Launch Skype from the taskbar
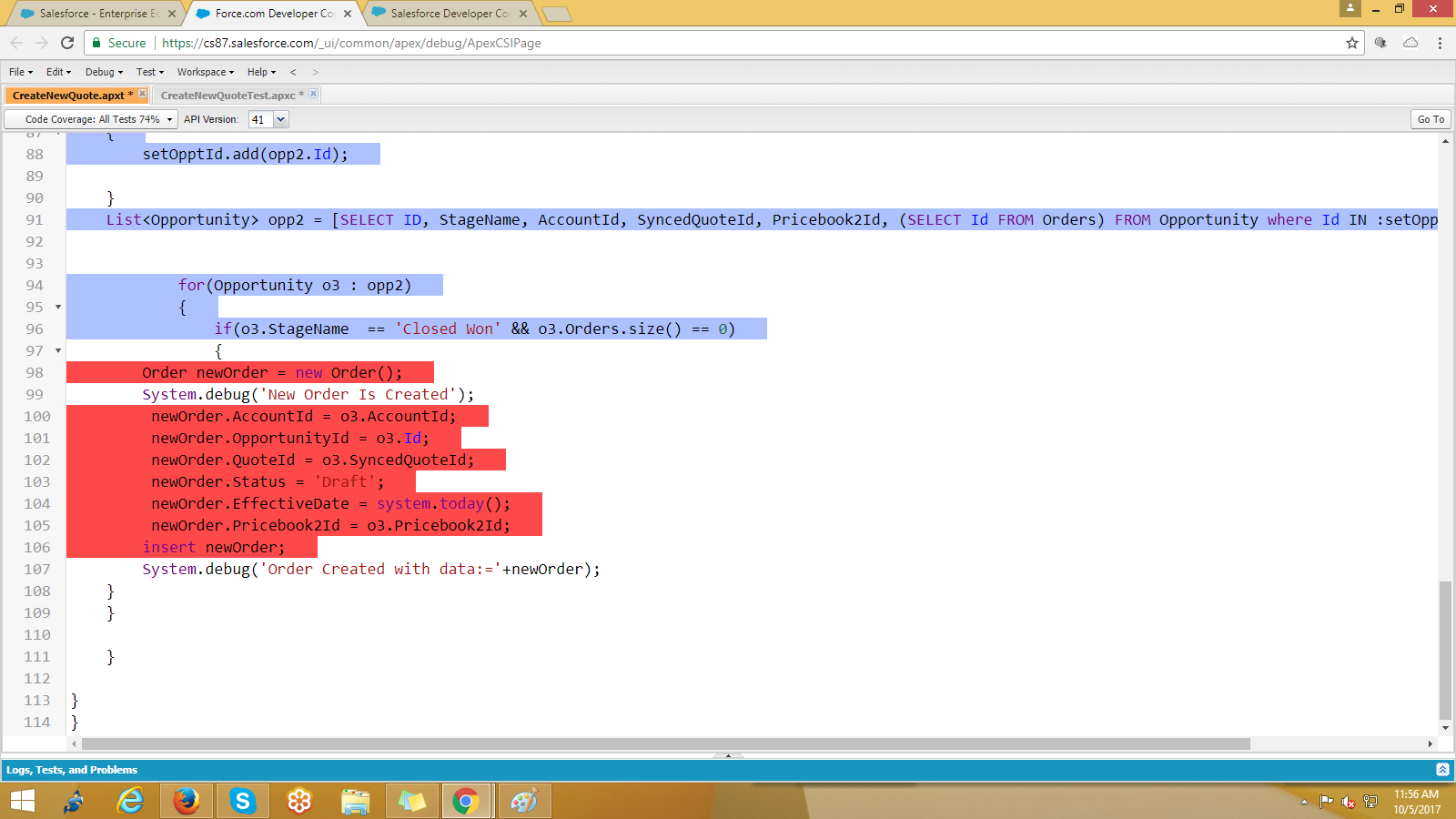 tap(243, 801)
